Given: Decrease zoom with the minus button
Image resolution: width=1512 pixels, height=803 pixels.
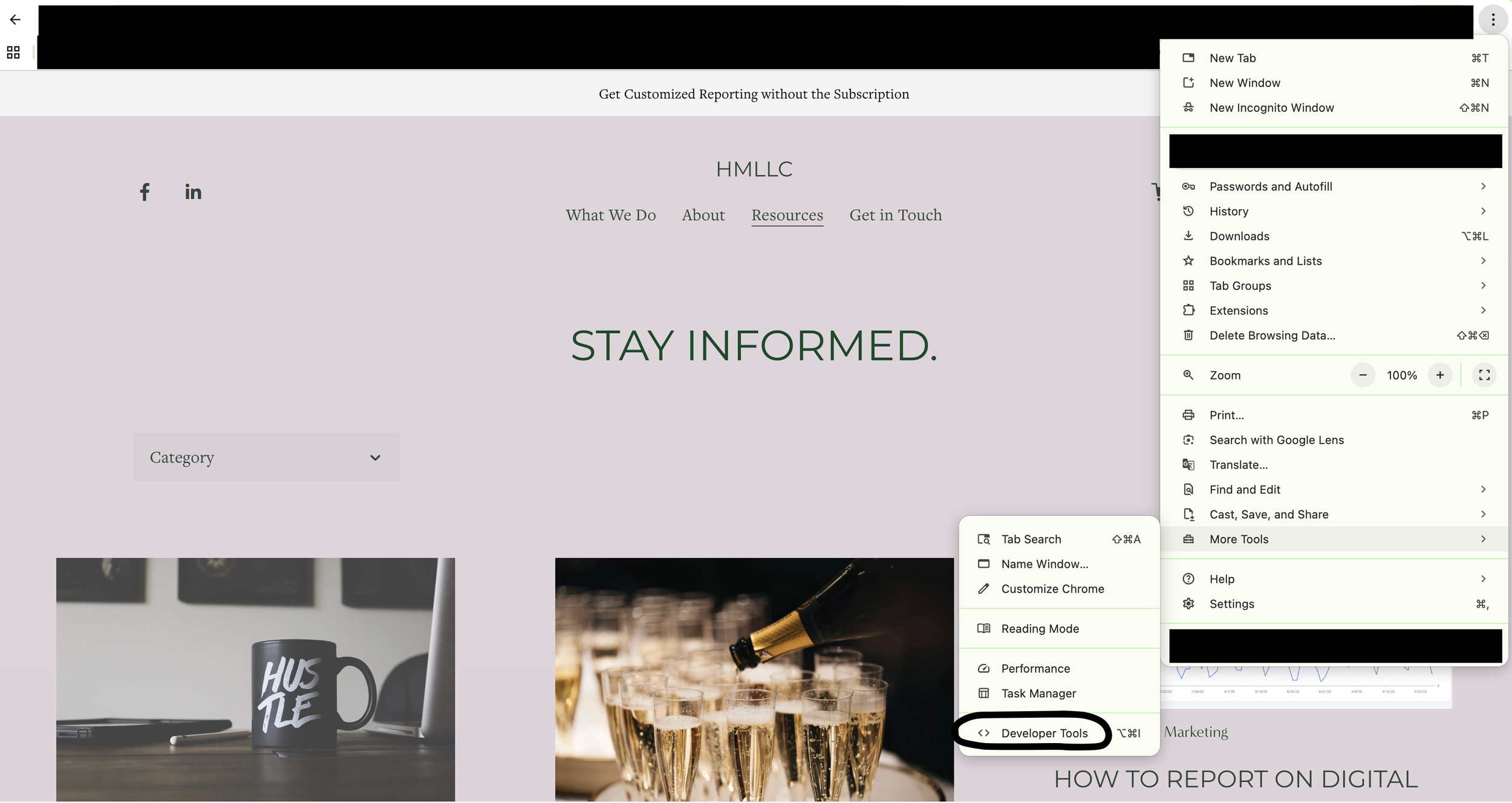Looking at the screenshot, I should pos(1363,375).
